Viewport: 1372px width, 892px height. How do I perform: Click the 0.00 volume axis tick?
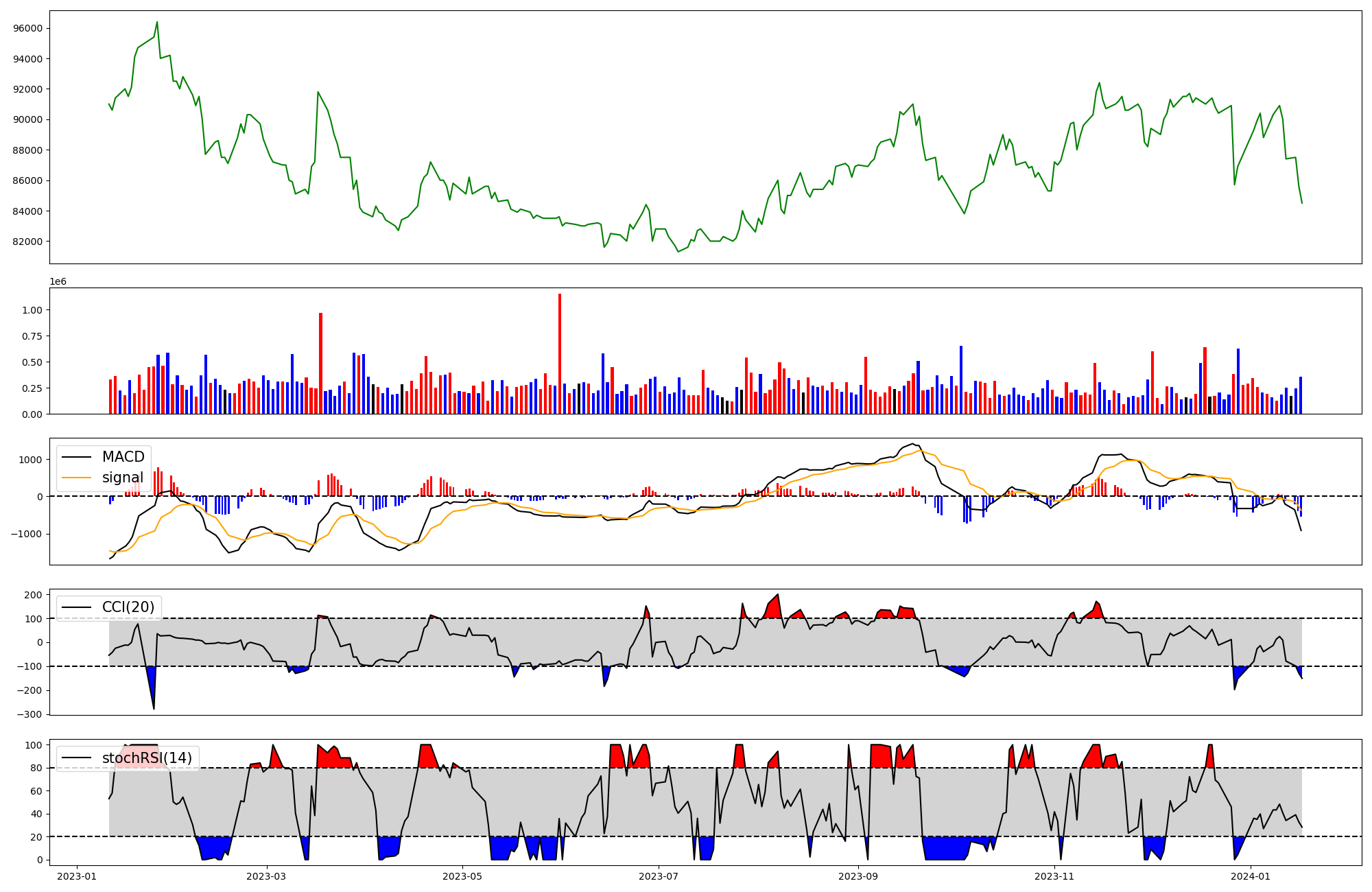coord(32,414)
